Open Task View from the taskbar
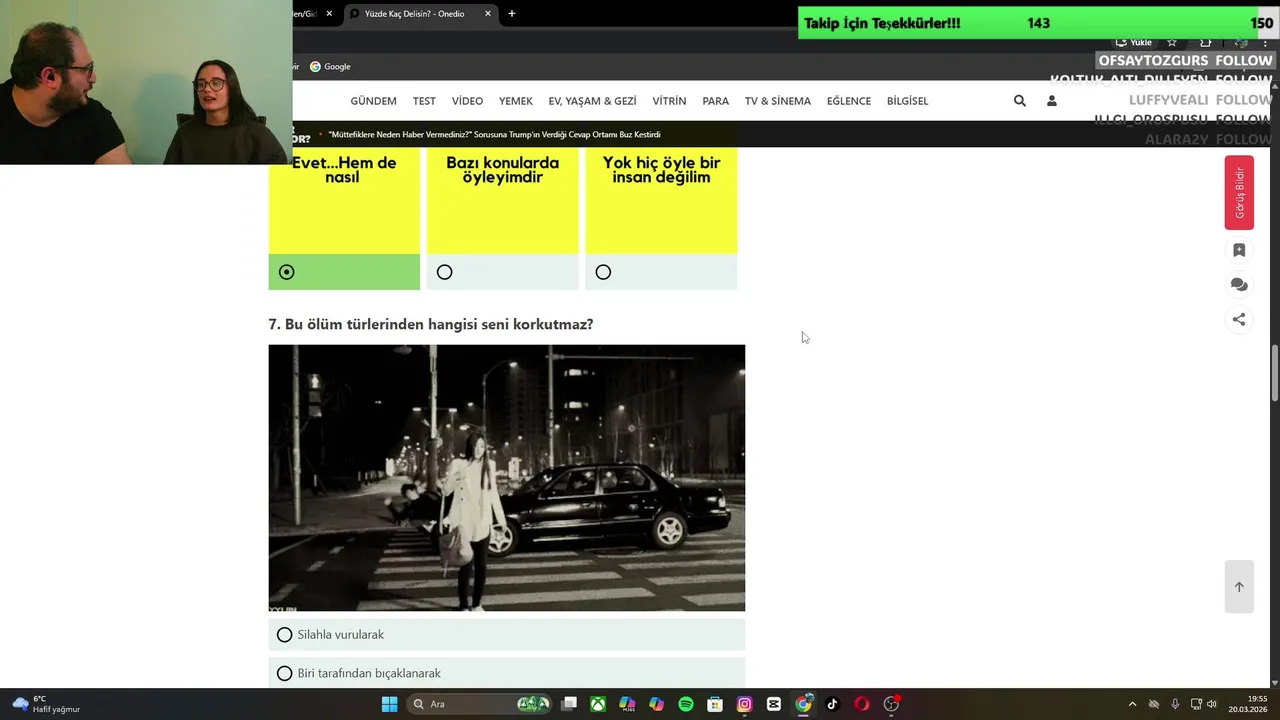Viewport: 1280px width, 720px height. pos(569,704)
